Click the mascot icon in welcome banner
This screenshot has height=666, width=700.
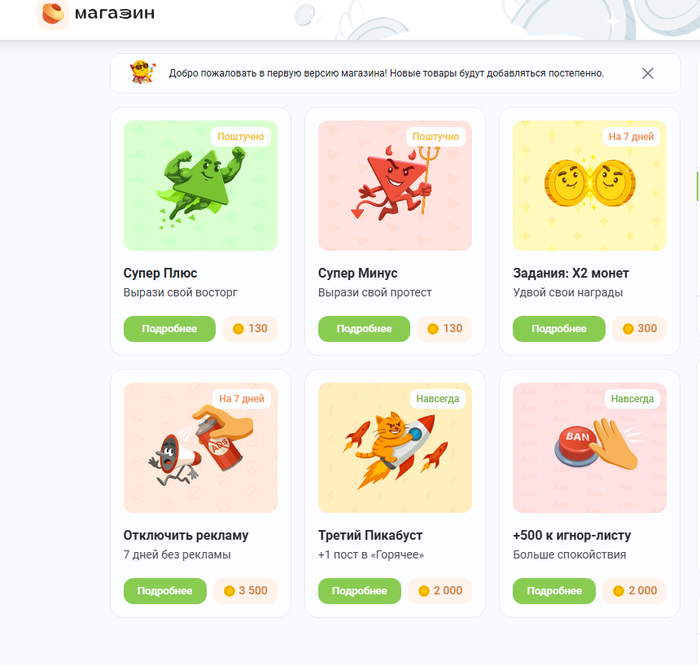click(142, 73)
